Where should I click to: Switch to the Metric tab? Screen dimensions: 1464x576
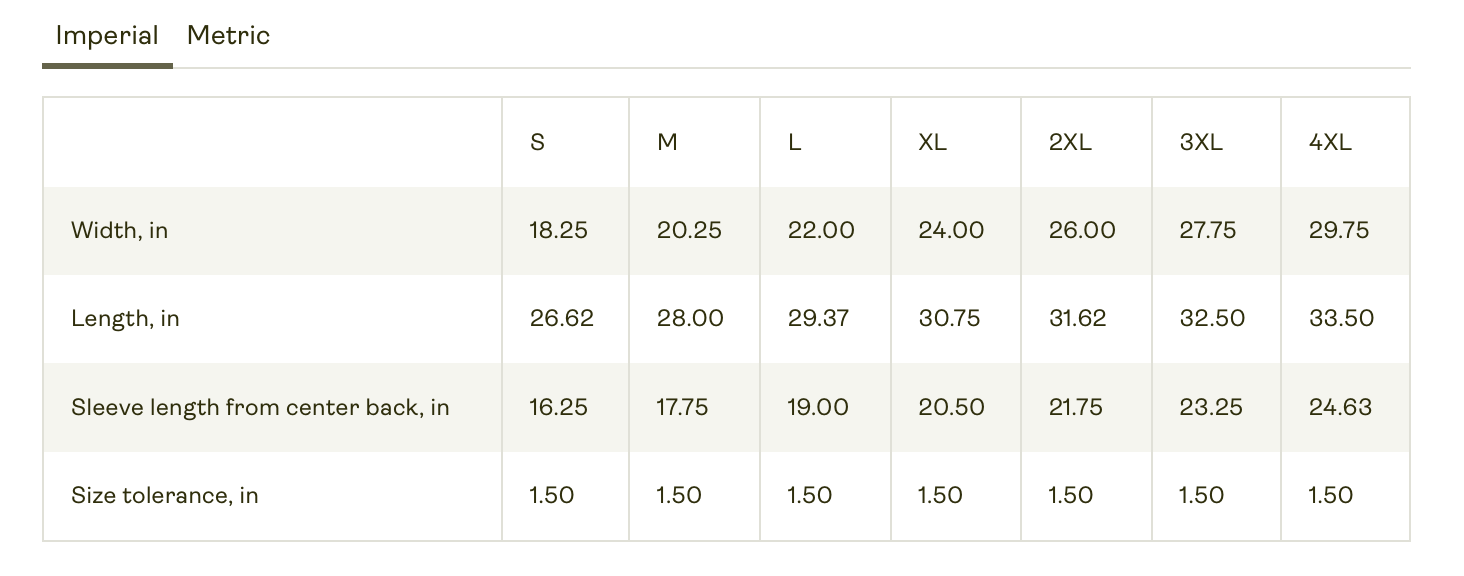tap(228, 36)
